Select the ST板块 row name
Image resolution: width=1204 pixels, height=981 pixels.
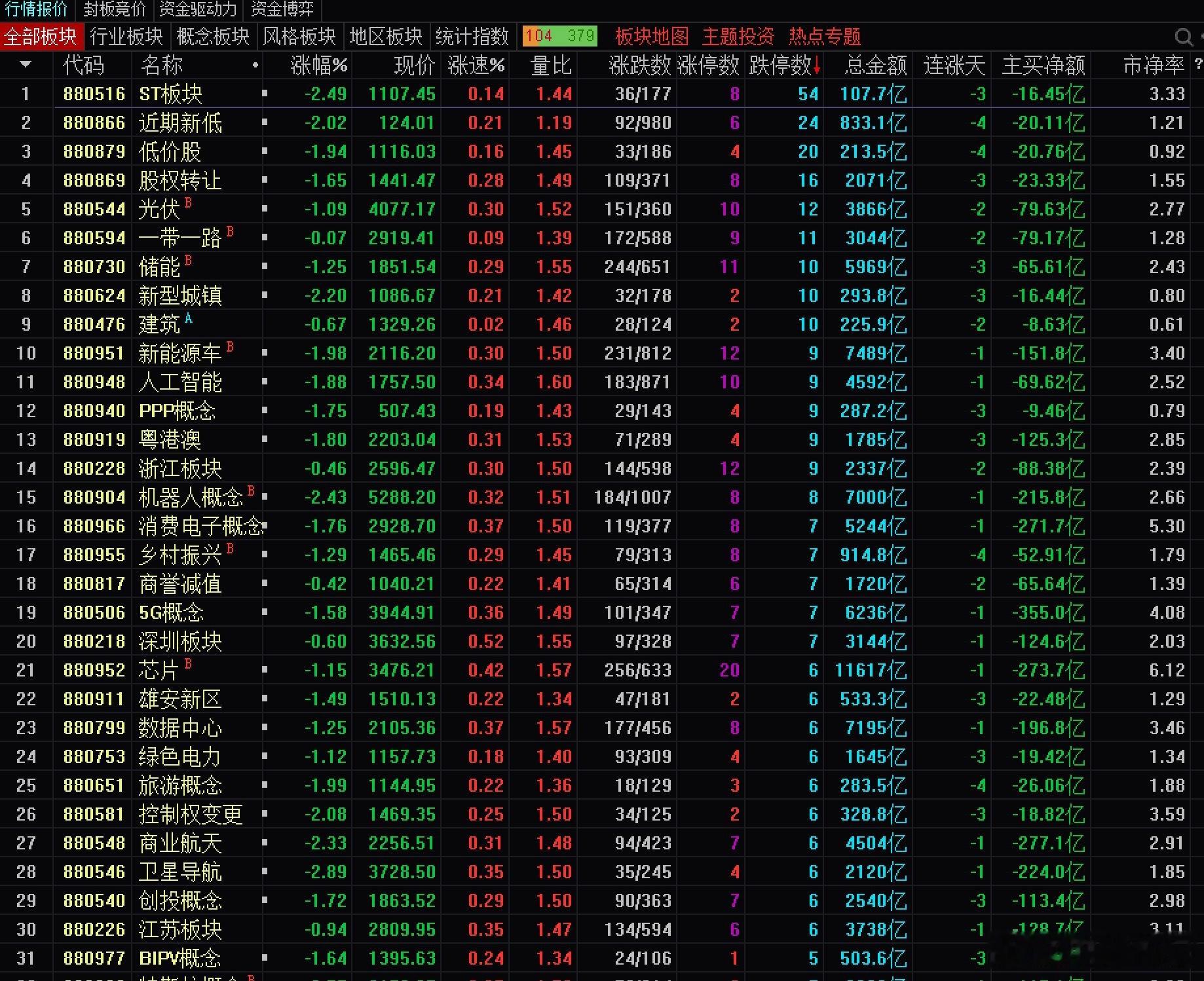pyautogui.click(x=170, y=94)
